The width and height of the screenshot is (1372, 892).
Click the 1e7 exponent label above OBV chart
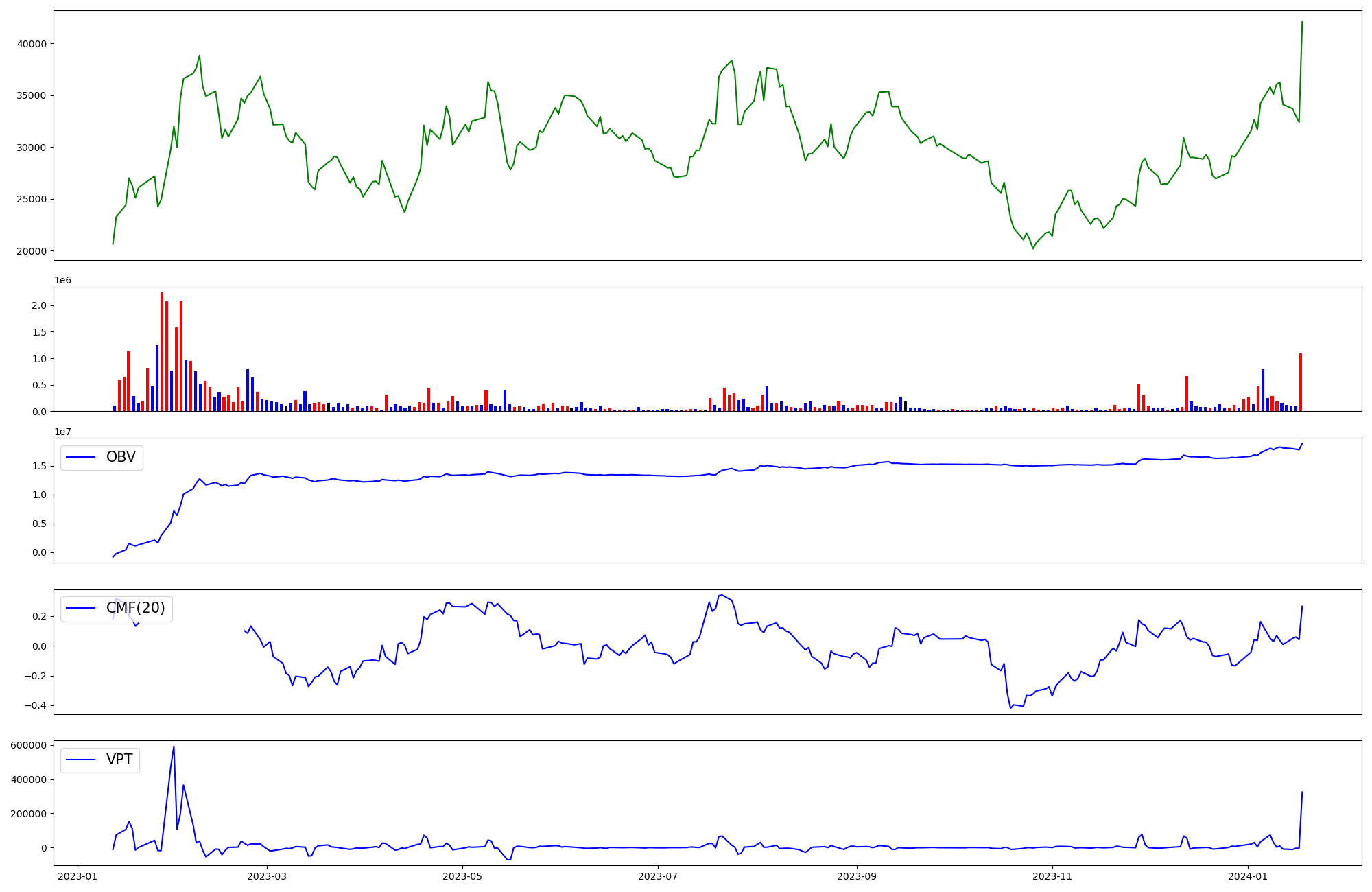(62, 432)
